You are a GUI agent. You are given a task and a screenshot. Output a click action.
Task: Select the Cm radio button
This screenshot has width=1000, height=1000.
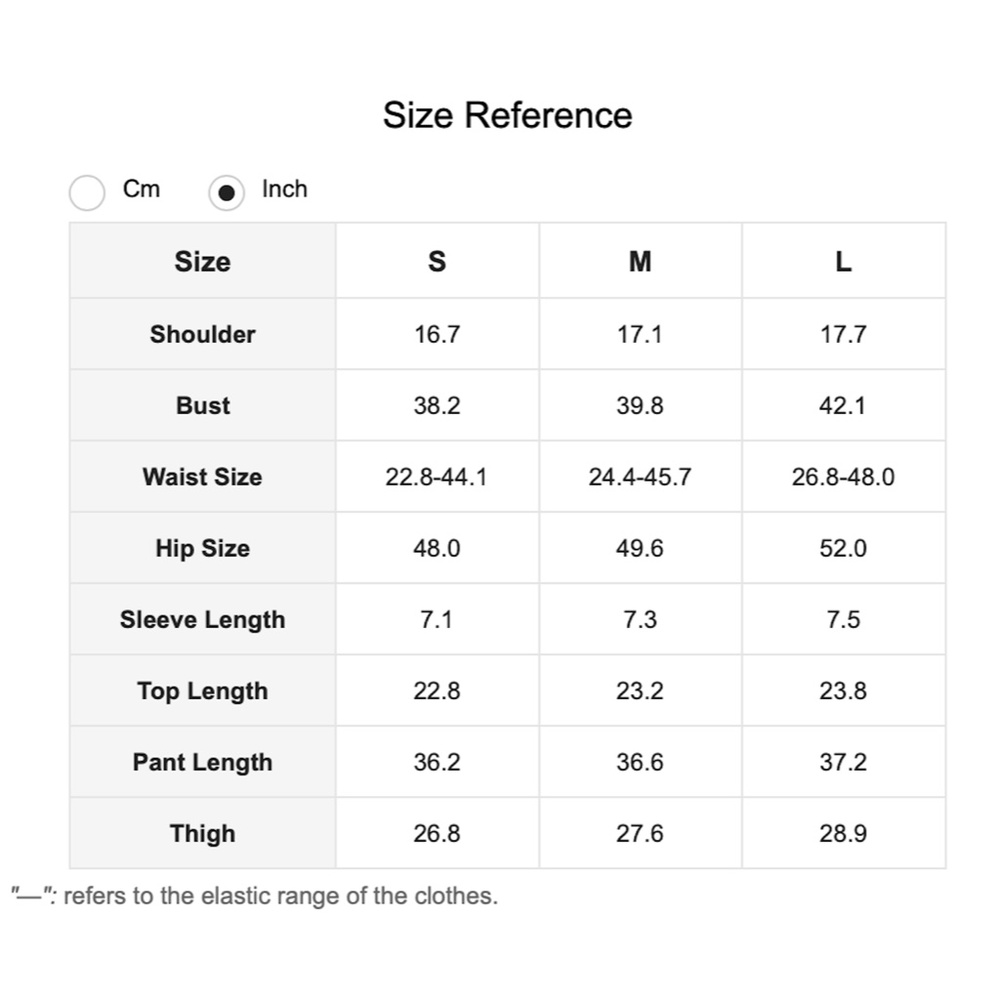[x=87, y=193]
